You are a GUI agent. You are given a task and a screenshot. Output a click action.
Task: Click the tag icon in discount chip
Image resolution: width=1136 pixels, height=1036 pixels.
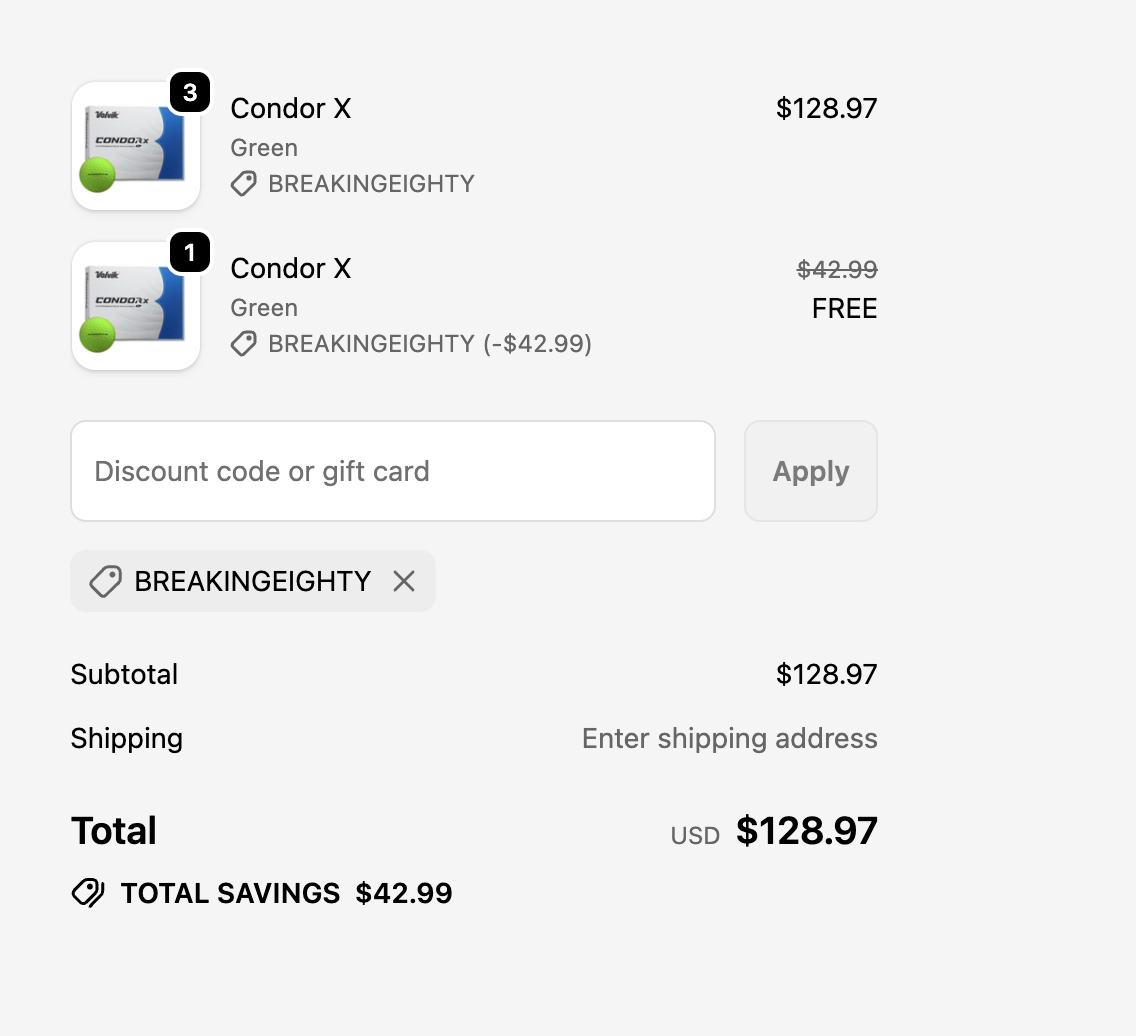105,582
